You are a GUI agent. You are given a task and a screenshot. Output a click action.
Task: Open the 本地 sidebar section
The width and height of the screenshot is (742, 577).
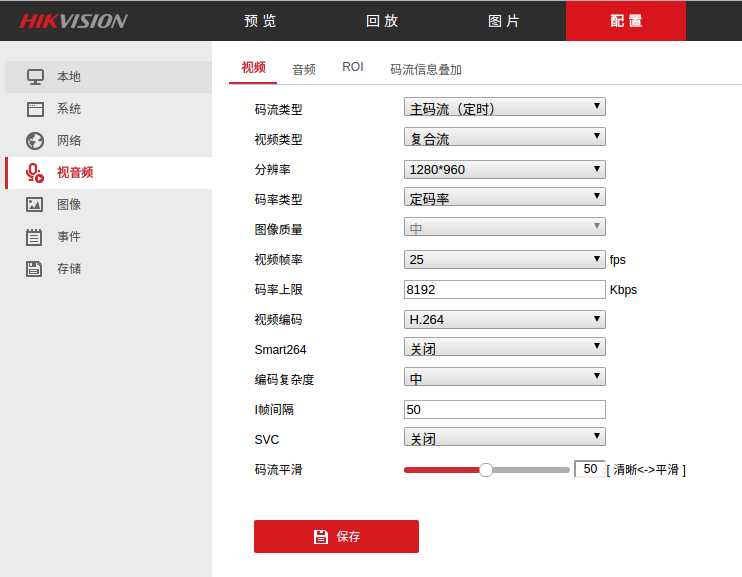pyautogui.click(x=108, y=77)
